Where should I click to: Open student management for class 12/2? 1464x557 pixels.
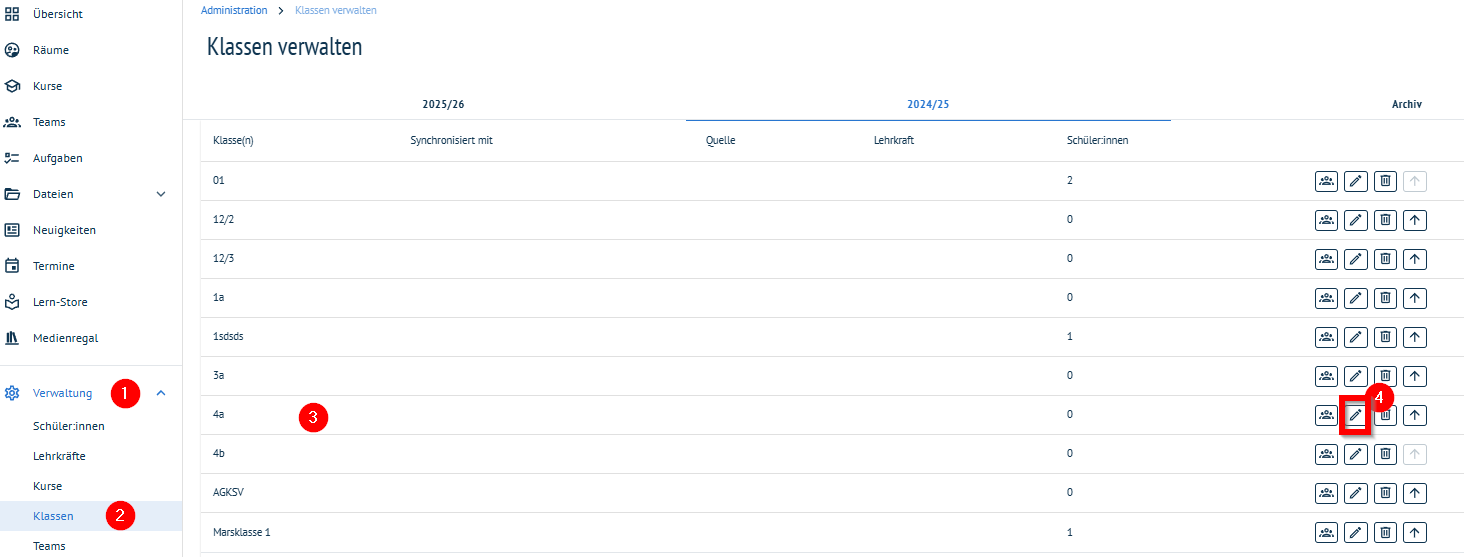(x=1326, y=220)
